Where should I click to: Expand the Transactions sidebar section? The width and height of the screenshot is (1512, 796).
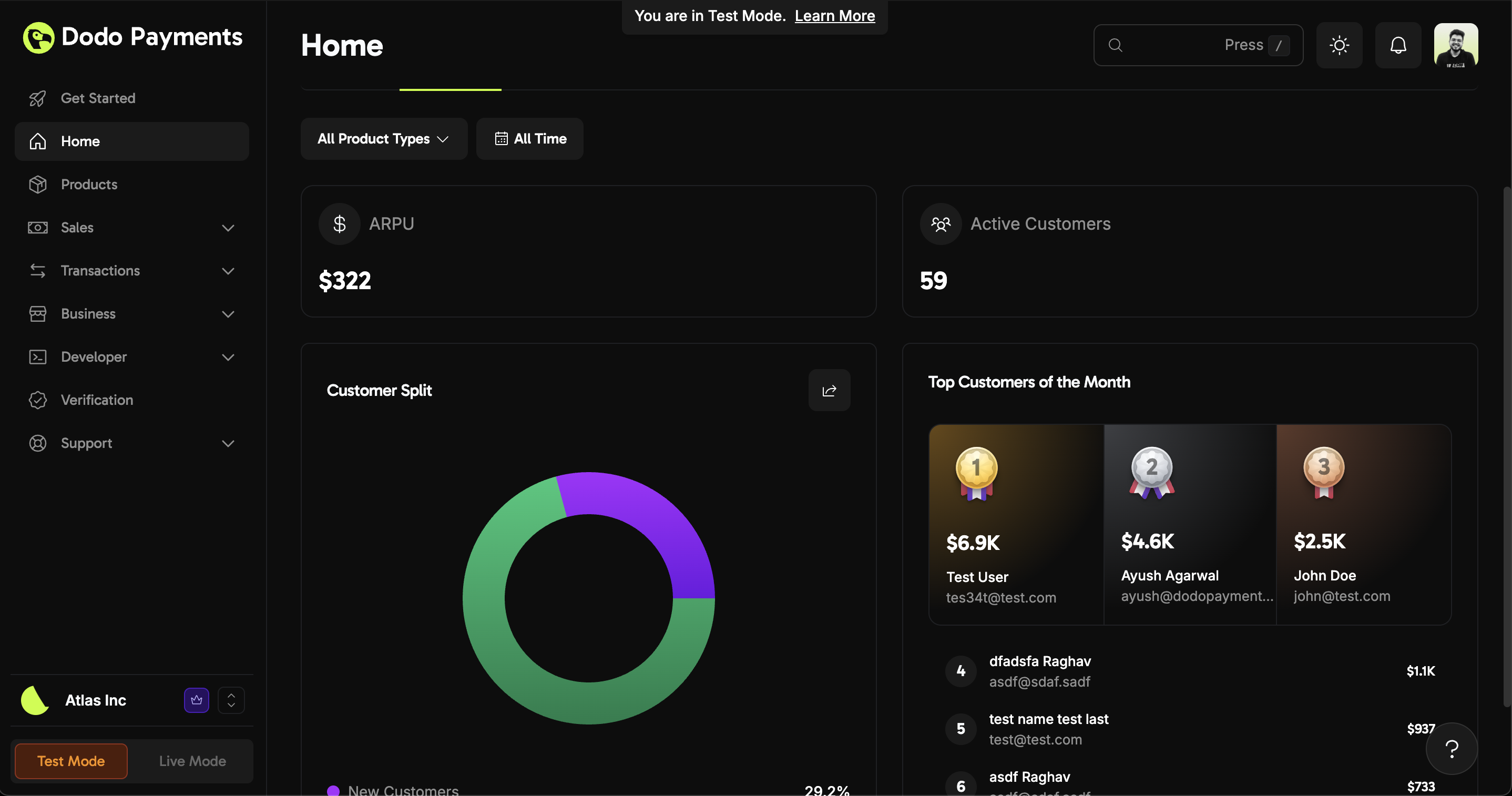(x=99, y=271)
